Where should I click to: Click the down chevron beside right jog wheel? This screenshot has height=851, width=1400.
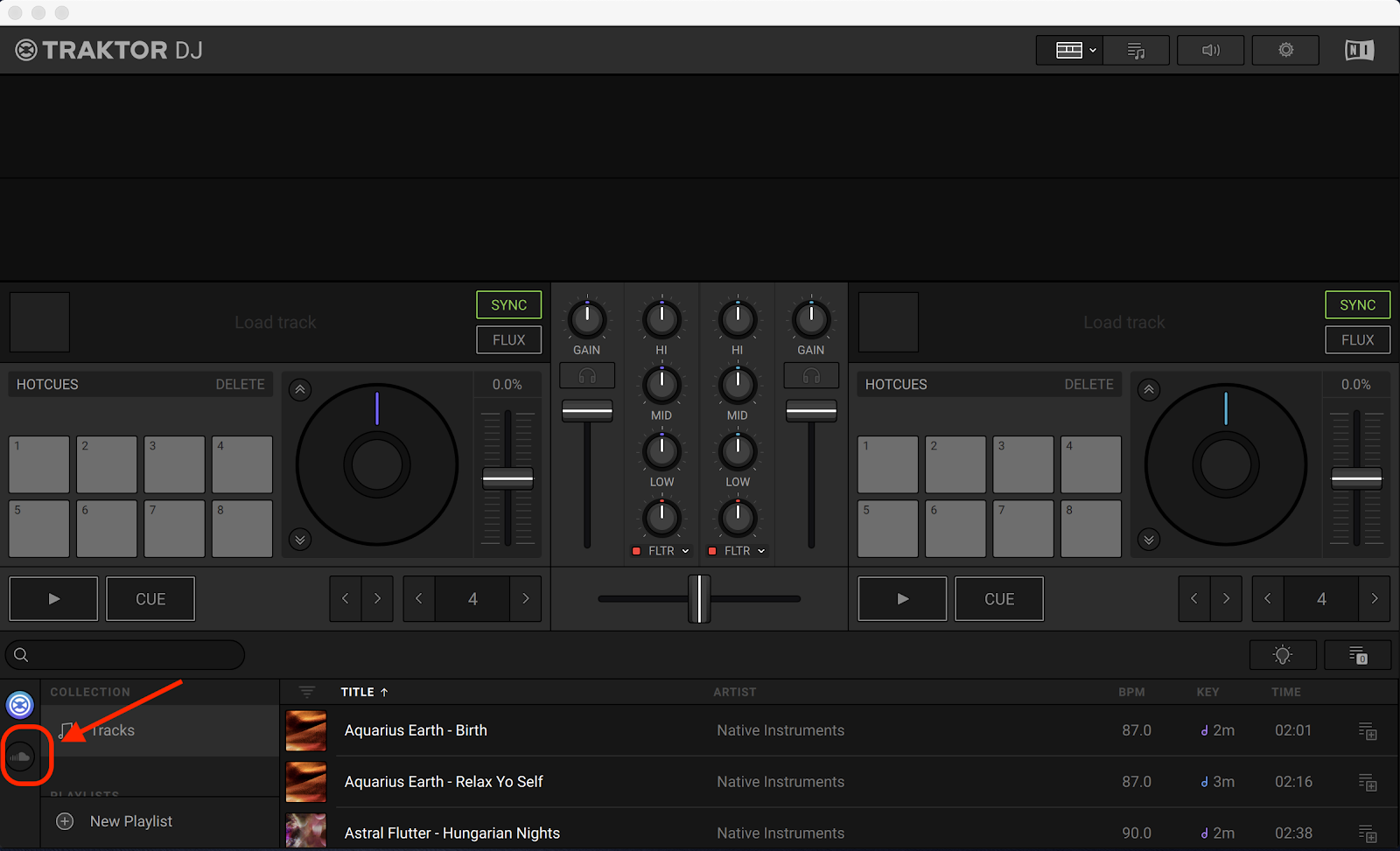[1149, 540]
